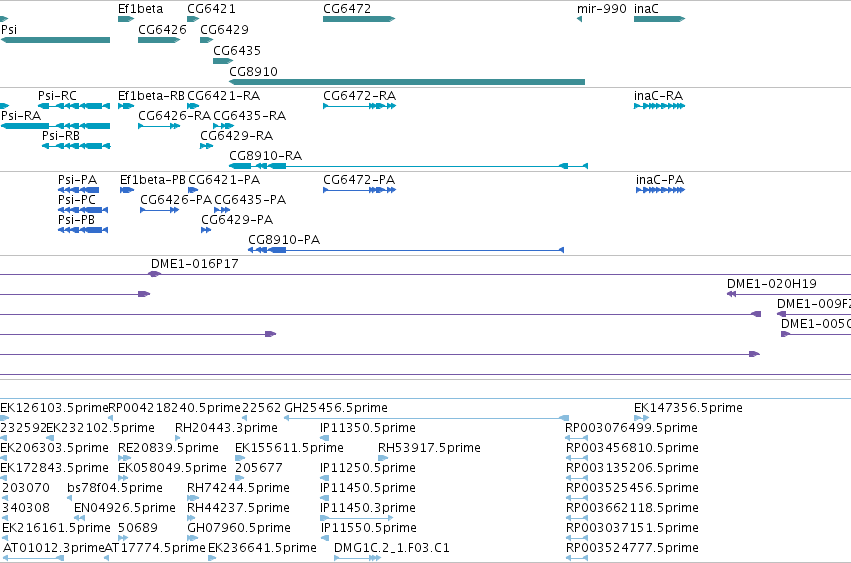Select the EK155611.5prime EST label
Image resolution: width=851 pixels, height=563 pixels.
point(289,448)
